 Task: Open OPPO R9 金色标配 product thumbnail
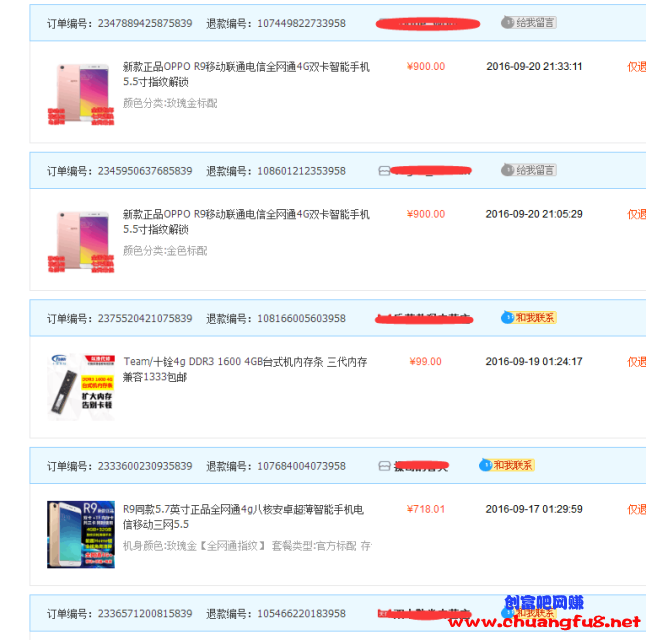(x=81, y=241)
